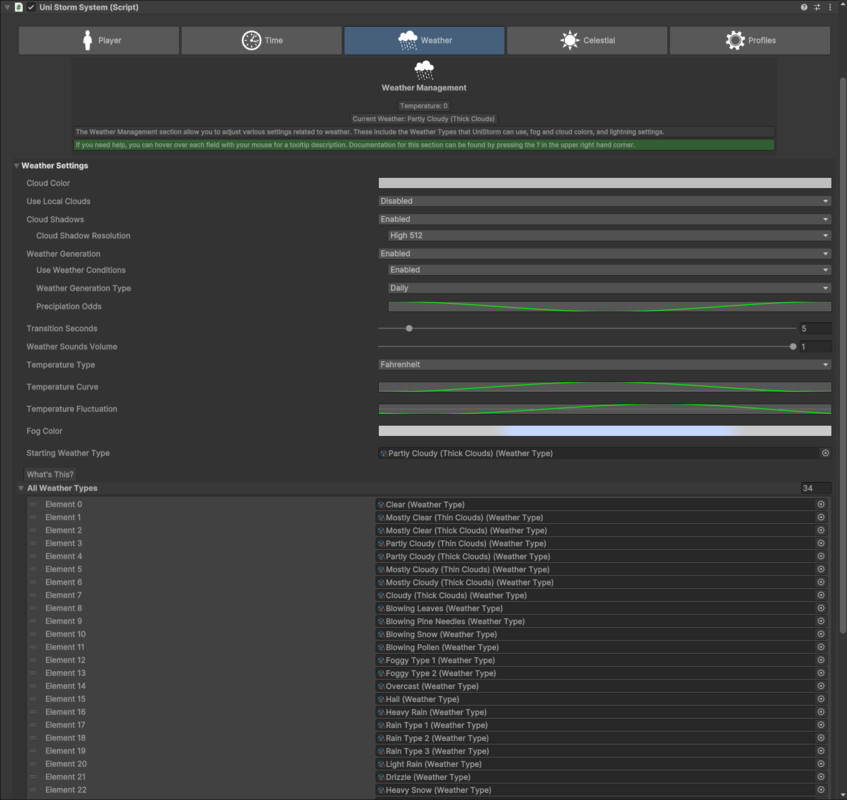This screenshot has height=800, width=847.
Task: Click the Temperature: 0 readout
Action: coord(424,106)
